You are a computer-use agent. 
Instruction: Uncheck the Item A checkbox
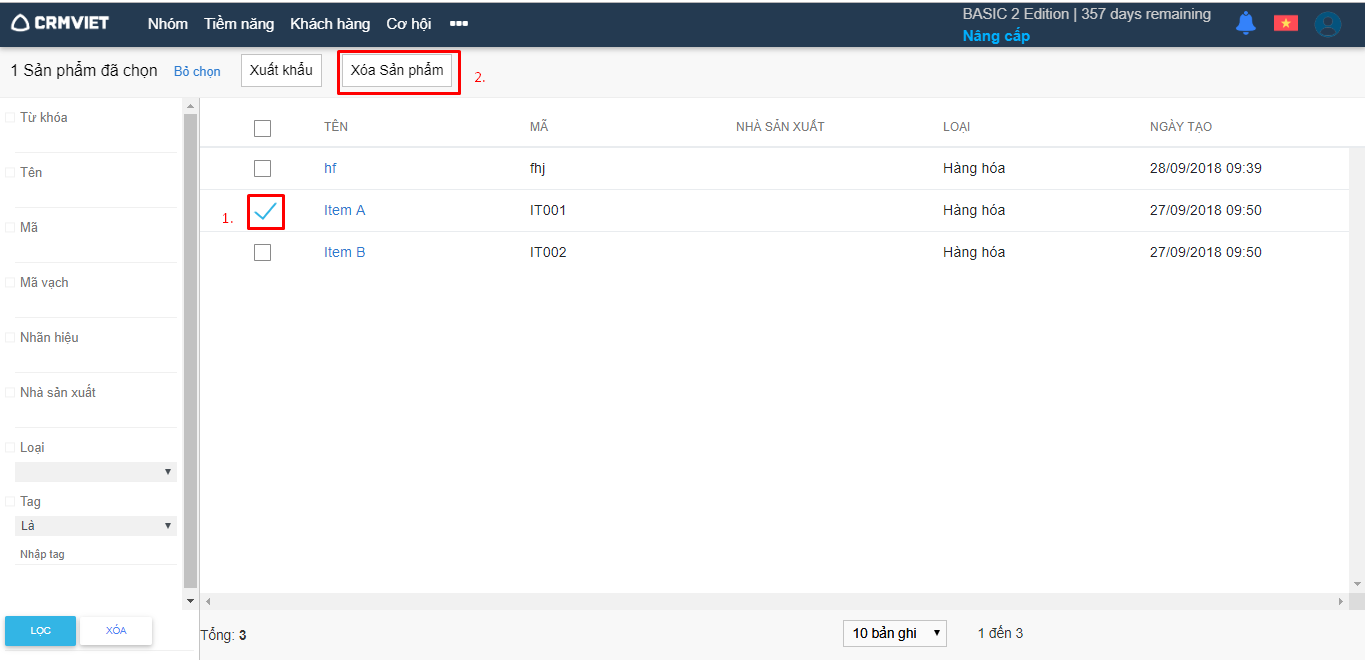265,211
